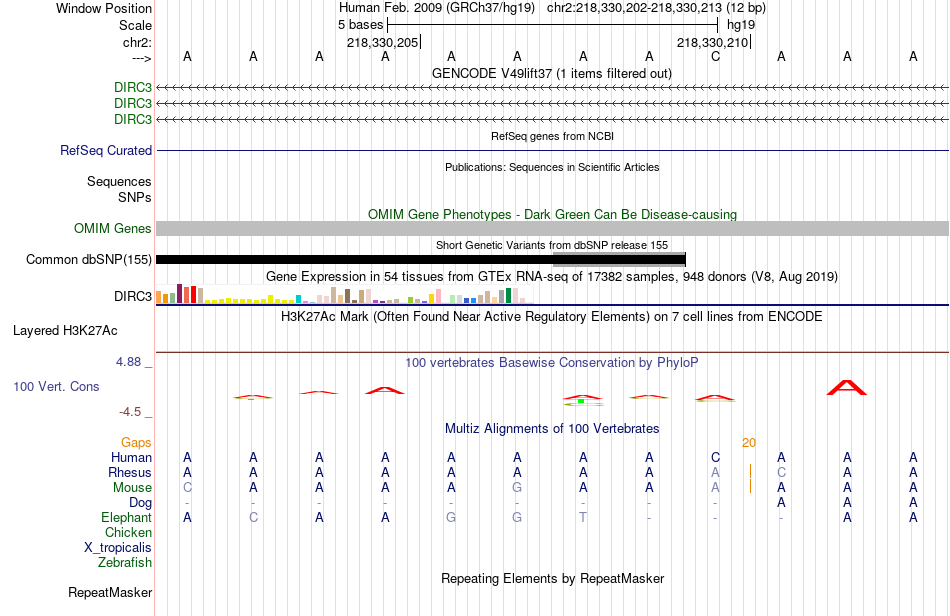Click the large red A PhyloP conservation logo

click(x=847, y=388)
